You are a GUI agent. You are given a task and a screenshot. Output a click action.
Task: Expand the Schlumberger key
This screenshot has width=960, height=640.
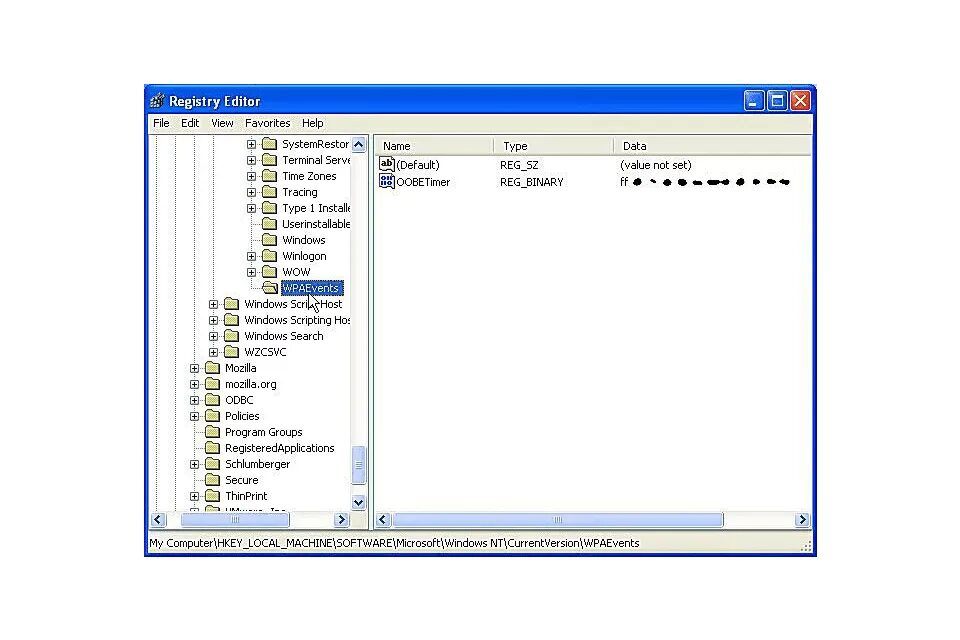[x=194, y=464]
